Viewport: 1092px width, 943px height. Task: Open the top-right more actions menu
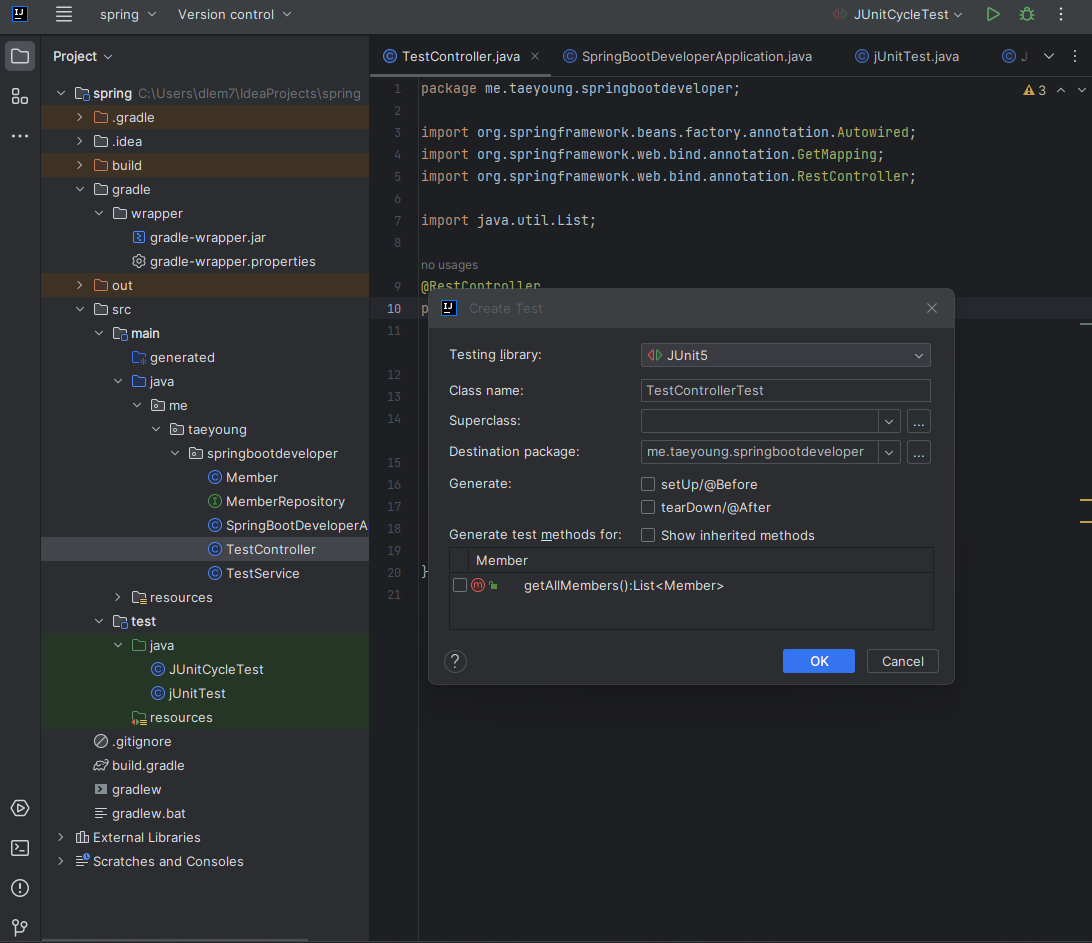(x=1061, y=14)
